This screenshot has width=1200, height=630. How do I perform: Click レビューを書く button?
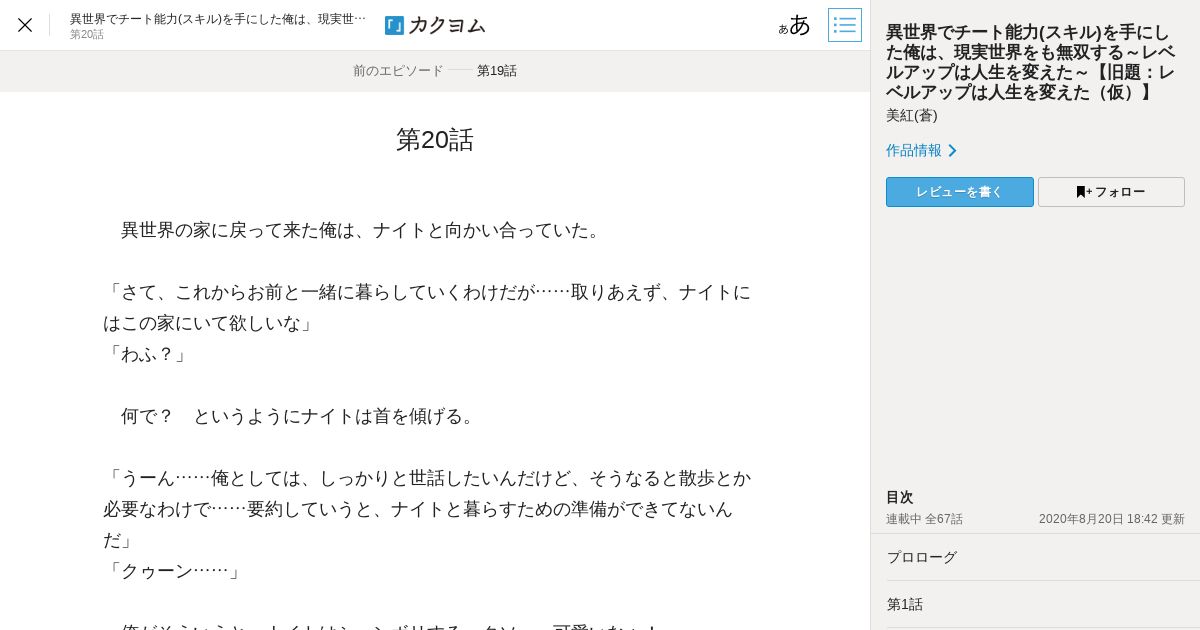960,192
